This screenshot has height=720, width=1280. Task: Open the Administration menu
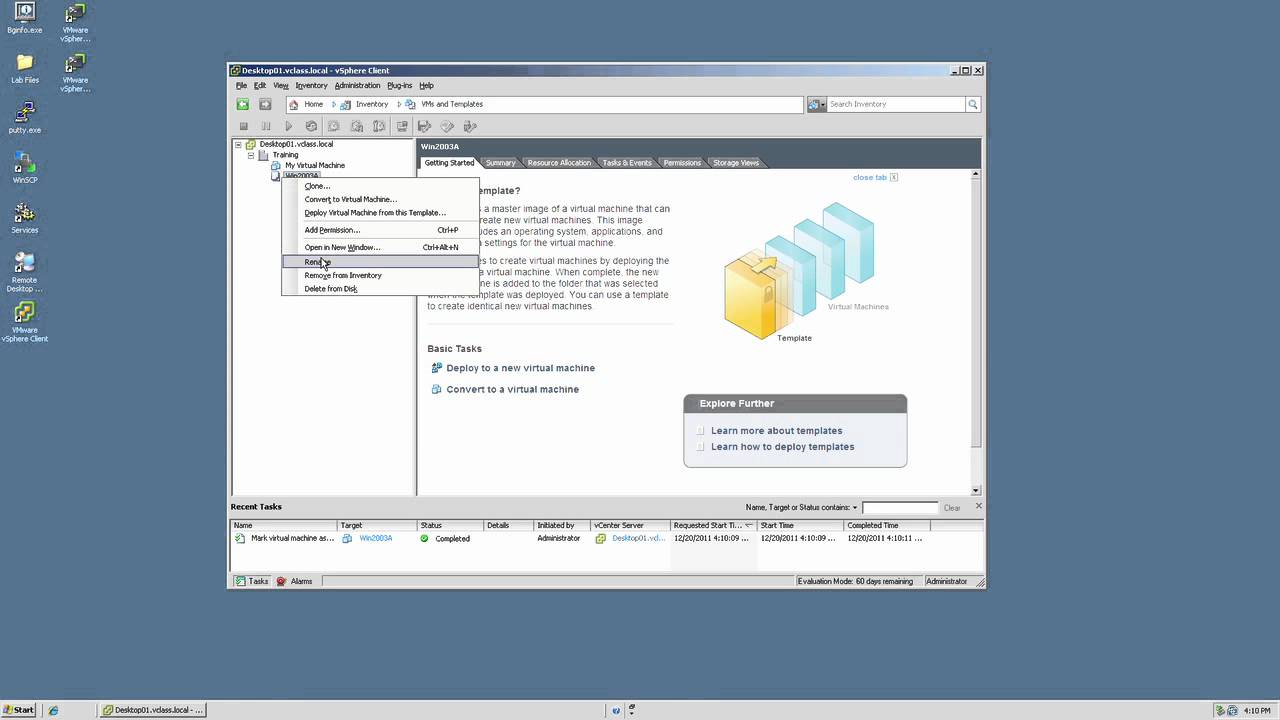(x=357, y=86)
